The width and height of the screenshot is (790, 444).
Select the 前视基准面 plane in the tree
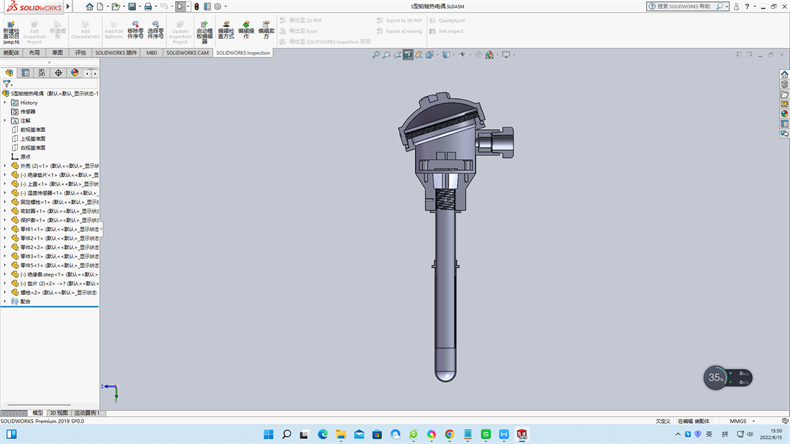tap(33, 129)
